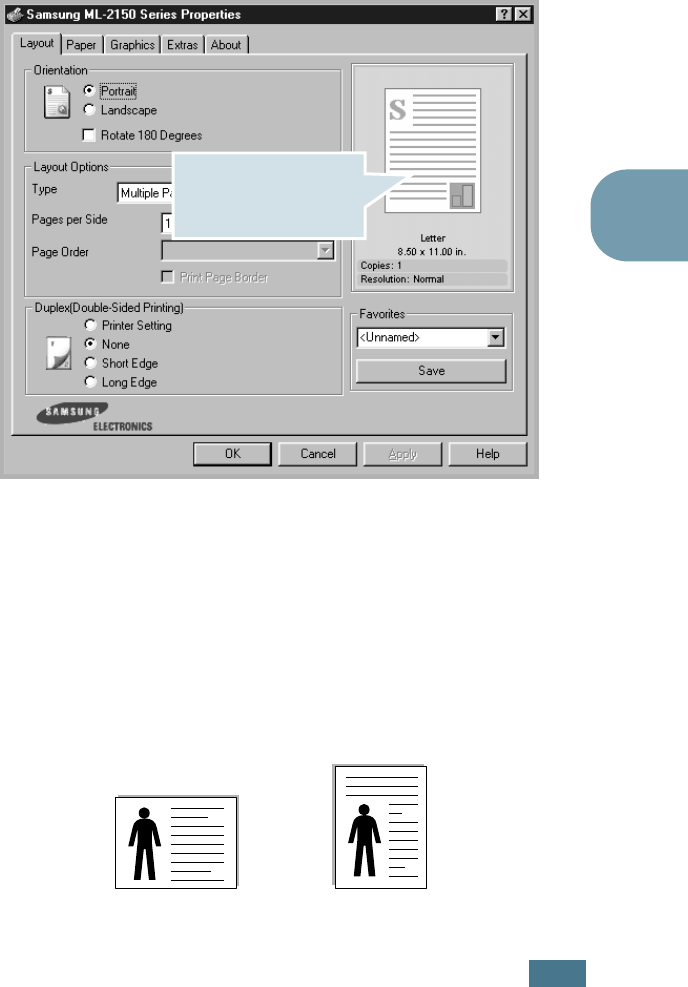
Task: Expand the Favorites dropdown arrow
Action: tap(496, 337)
